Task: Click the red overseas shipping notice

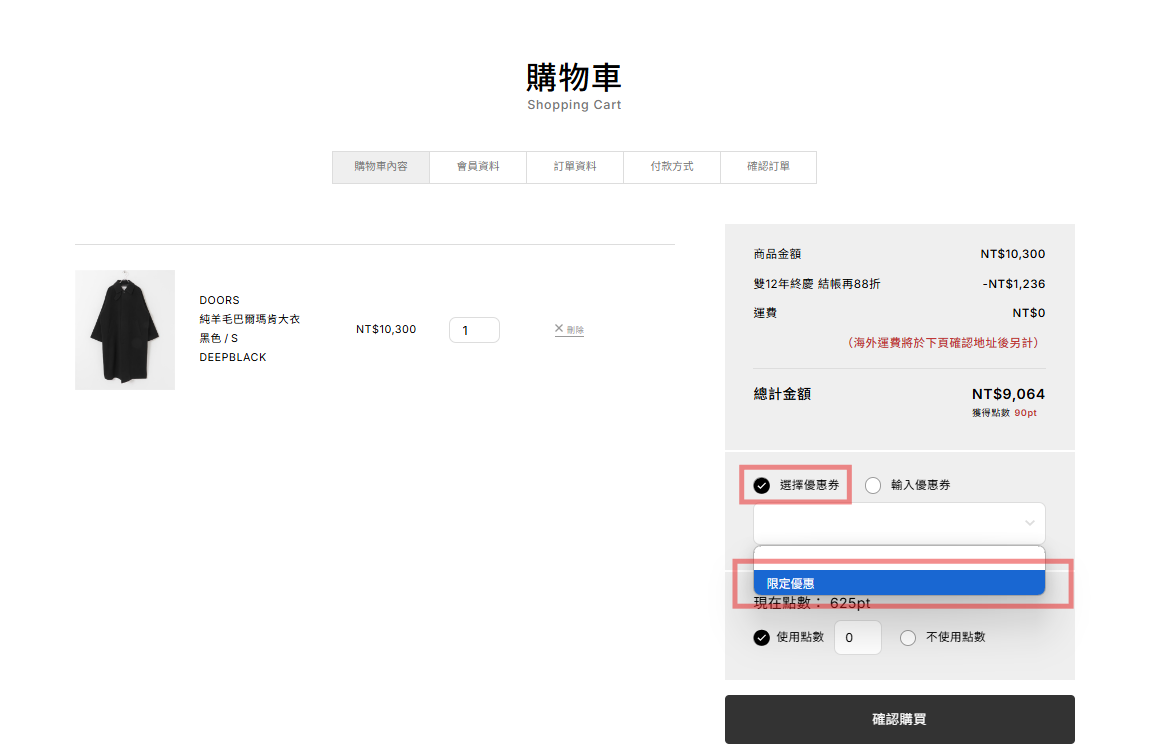Action: coord(943,343)
